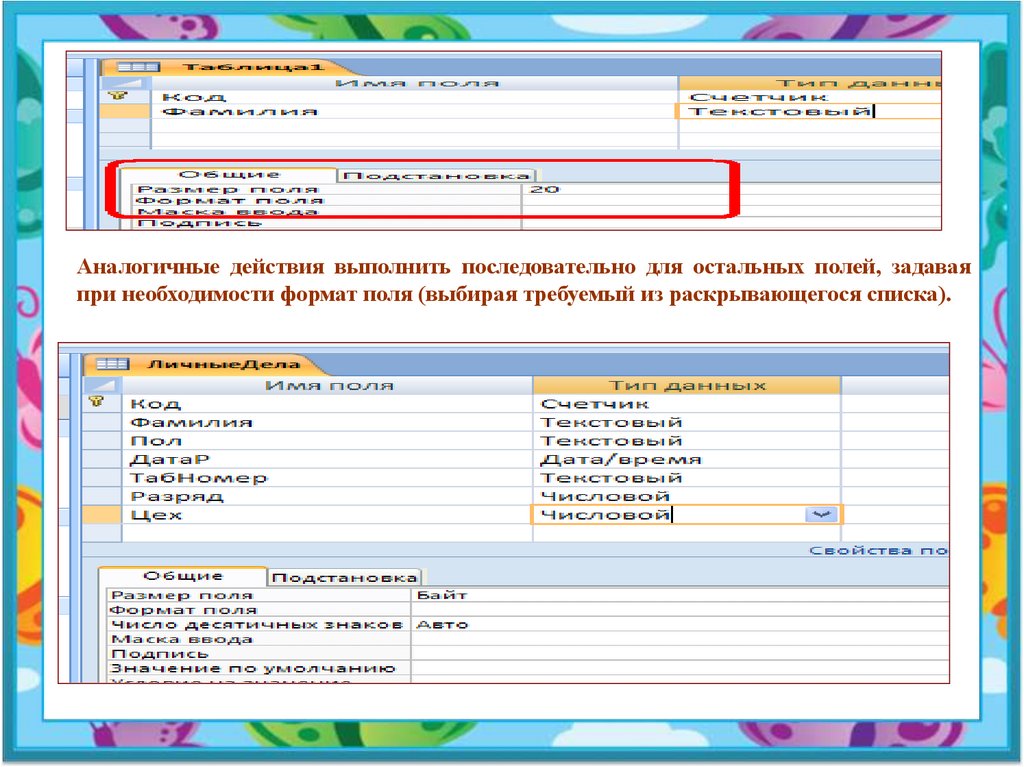
Task: Click Текстовый data type cell in Таблица1
Action: tap(810, 111)
